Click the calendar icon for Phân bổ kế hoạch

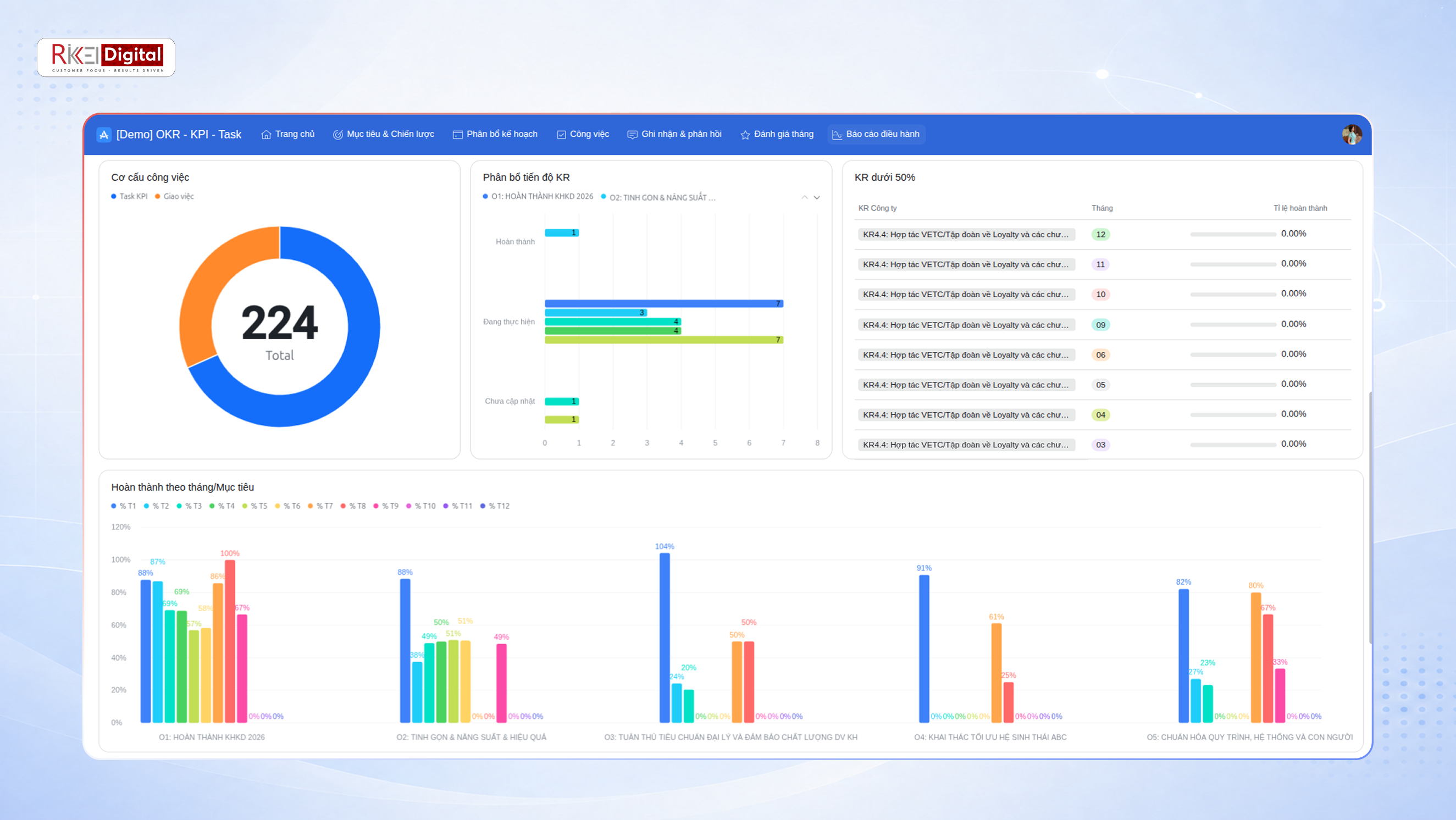coord(457,135)
